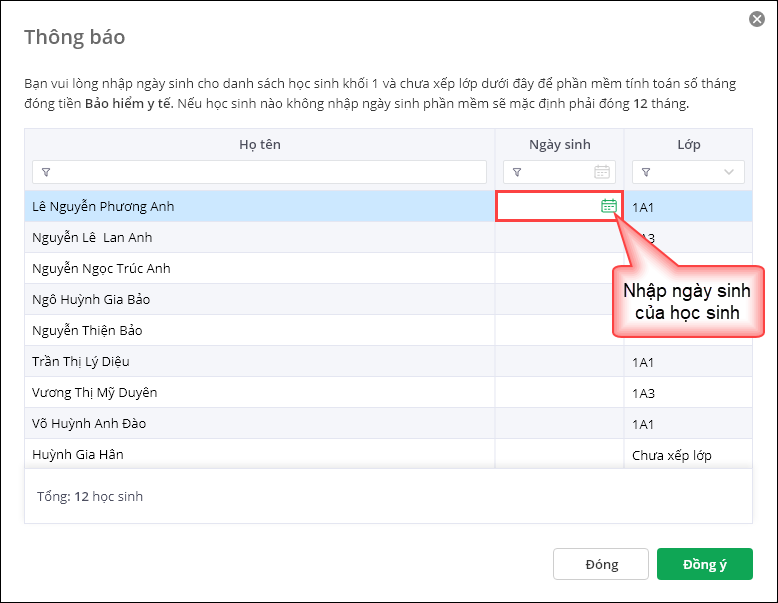The image size is (778, 603).
Task: Click the Lớp column header
Action: tap(688, 144)
